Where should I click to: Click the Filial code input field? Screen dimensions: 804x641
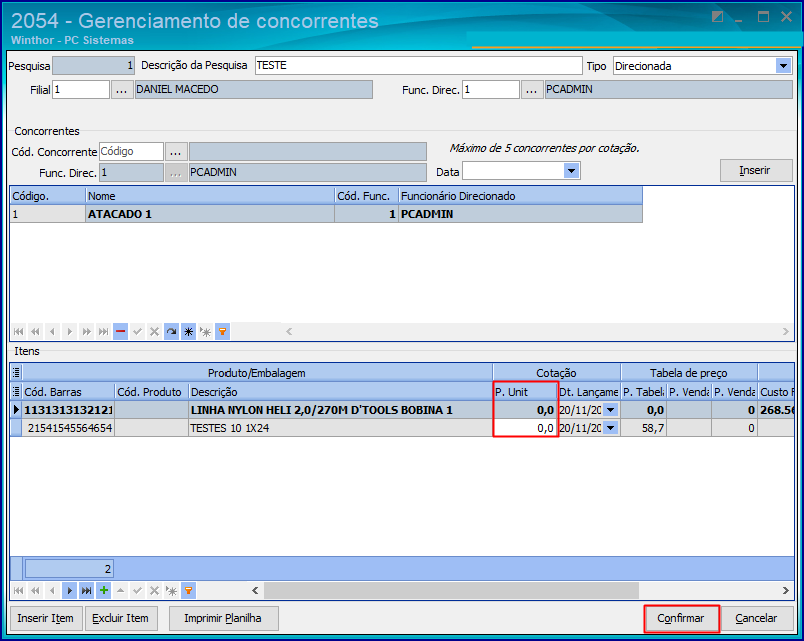[x=81, y=90]
